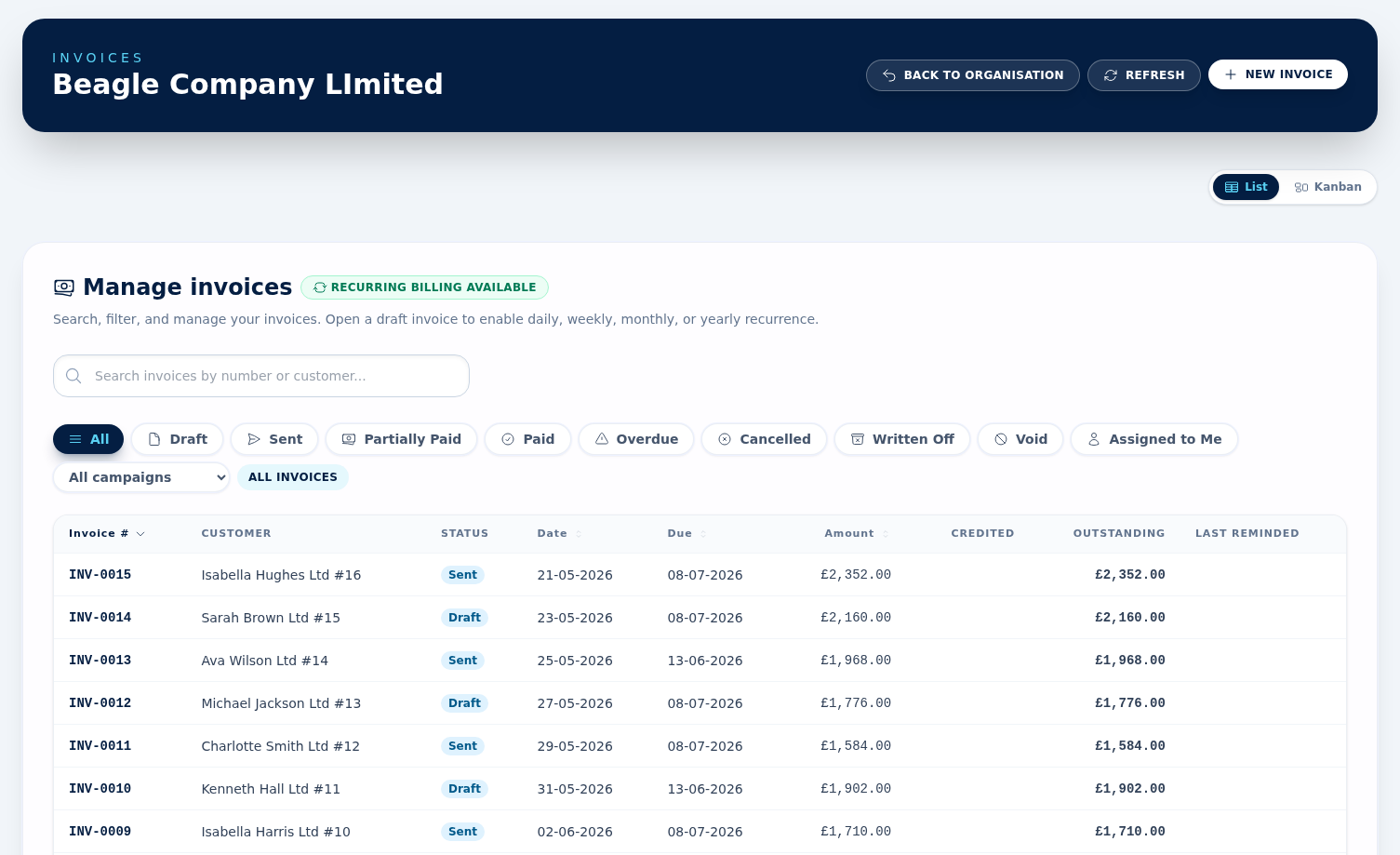The image size is (1400, 855).
Task: Click the archive box icon on Written Off filter
Action: click(858, 439)
